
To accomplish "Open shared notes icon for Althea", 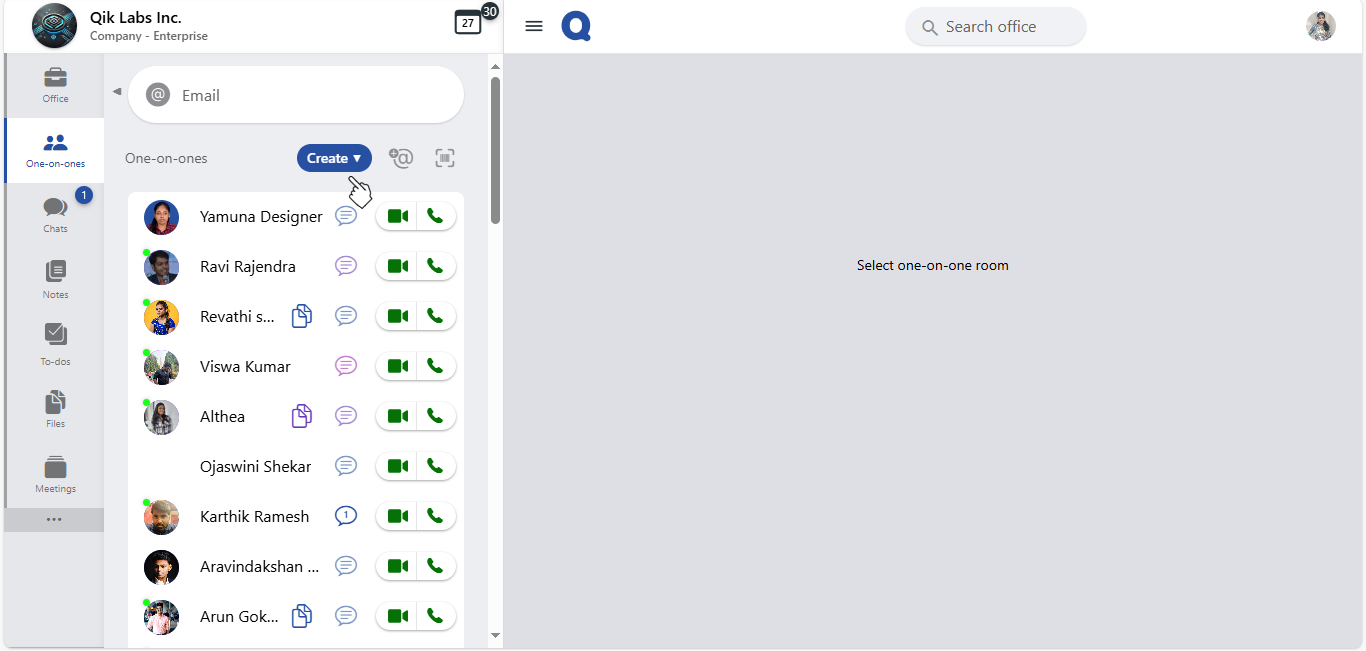I will (x=301, y=416).
